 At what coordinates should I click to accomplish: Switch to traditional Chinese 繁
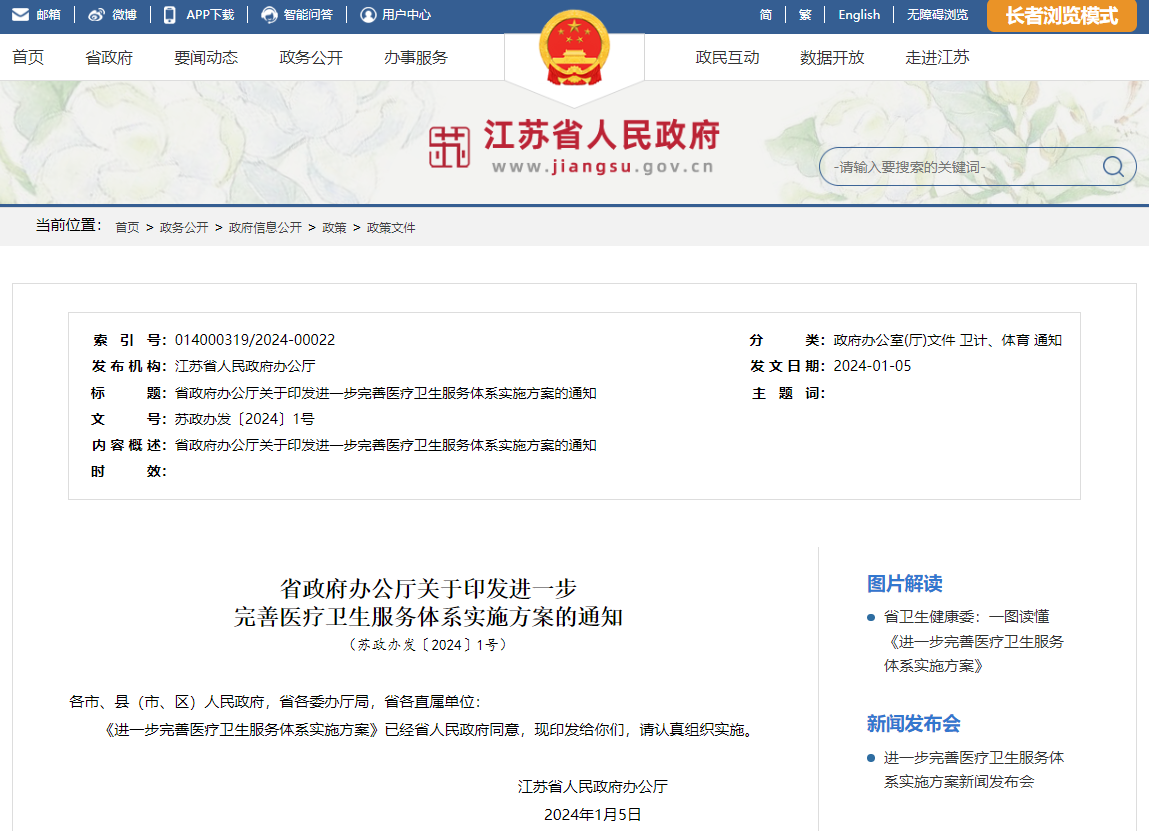point(805,15)
